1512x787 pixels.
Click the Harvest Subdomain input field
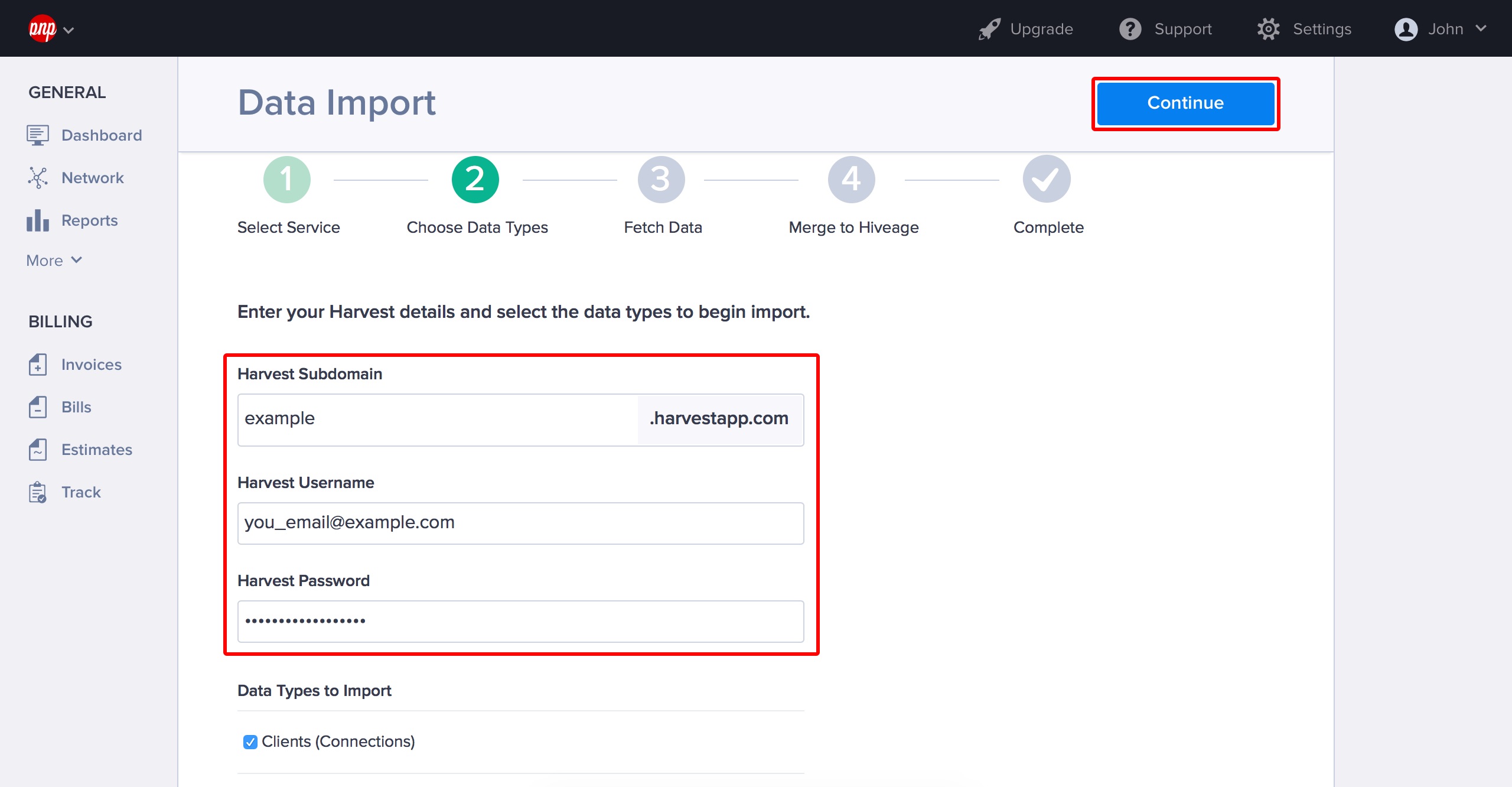[437, 419]
